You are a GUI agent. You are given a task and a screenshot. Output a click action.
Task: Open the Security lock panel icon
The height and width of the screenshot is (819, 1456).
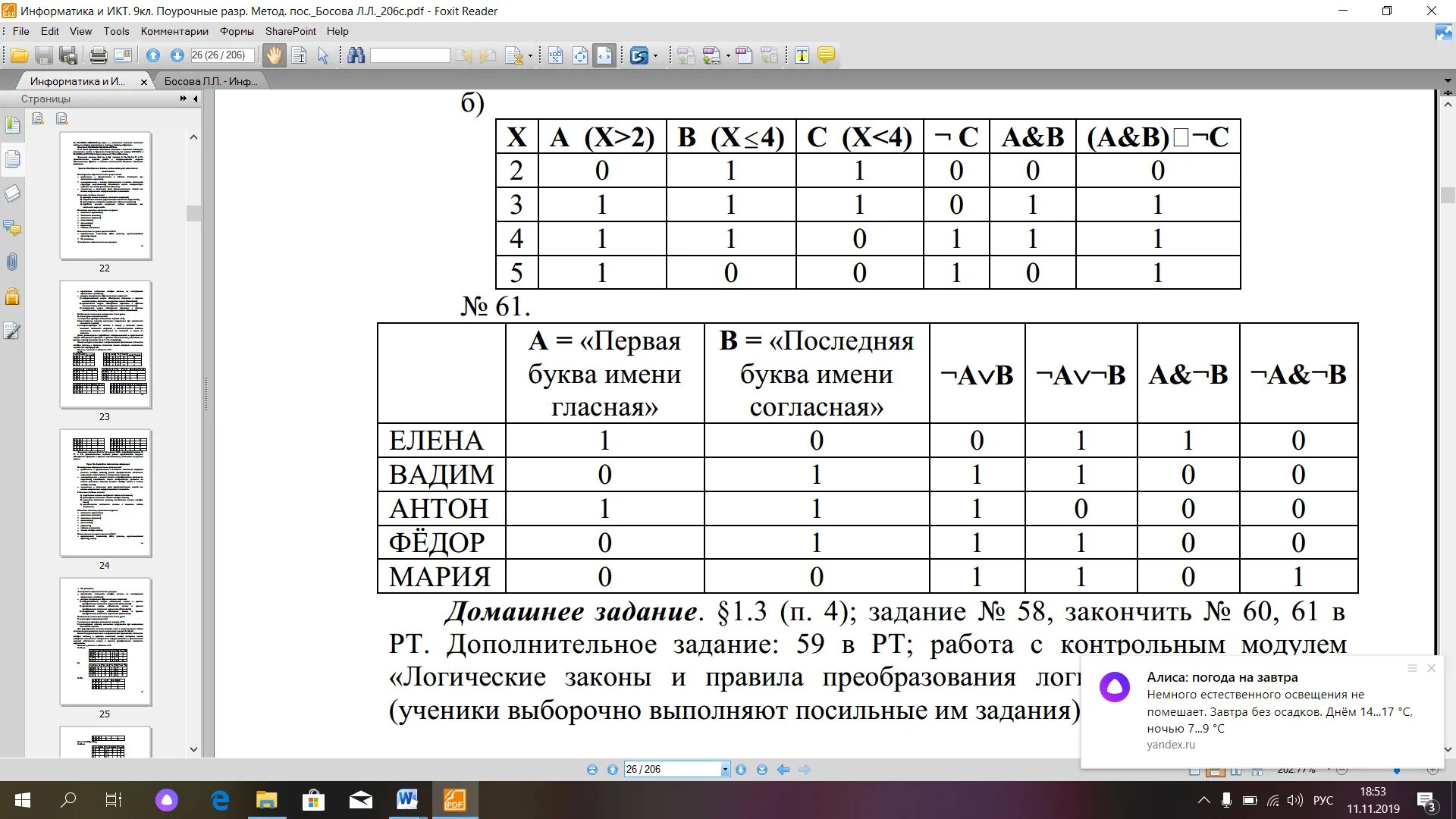(x=12, y=297)
